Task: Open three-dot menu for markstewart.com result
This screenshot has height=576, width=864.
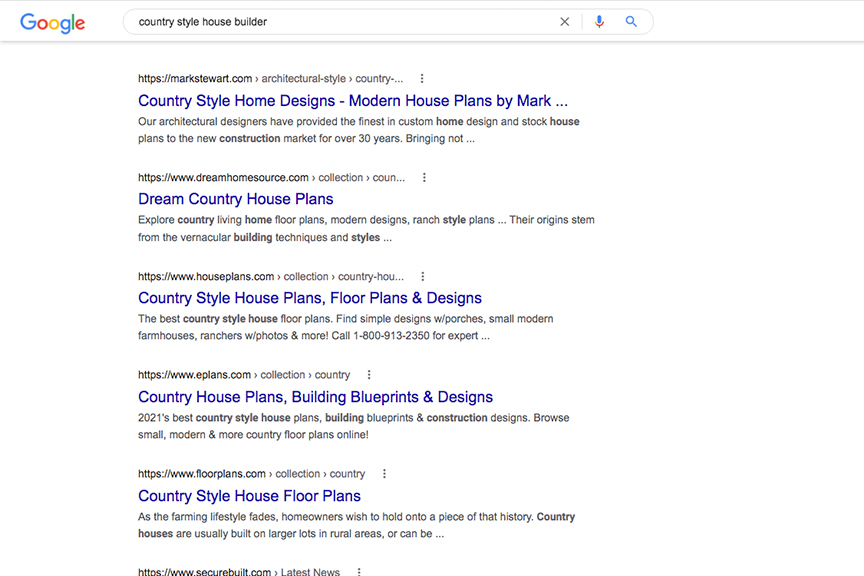Action: 422,79
